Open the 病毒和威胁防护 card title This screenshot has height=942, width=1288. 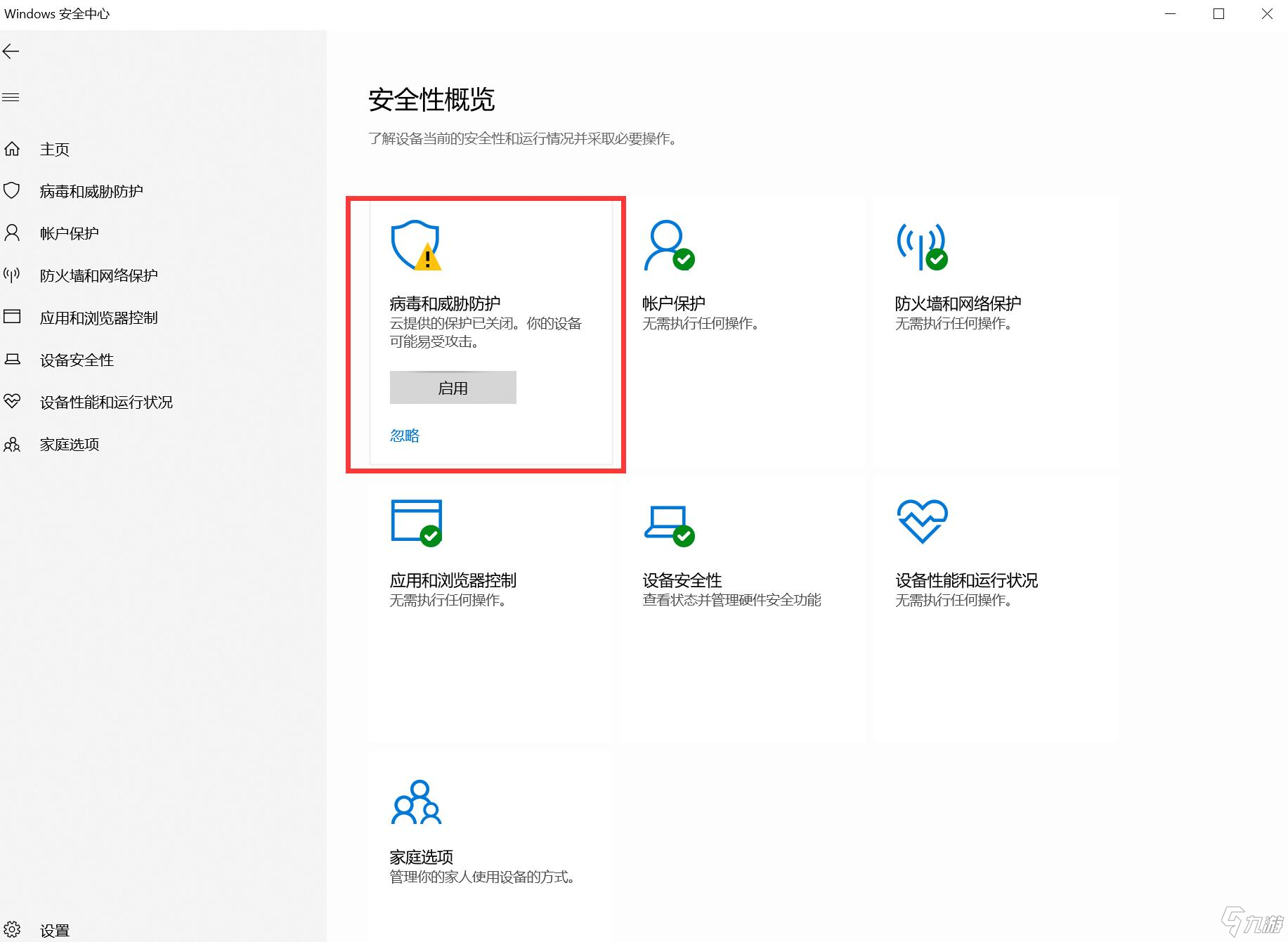pos(445,303)
